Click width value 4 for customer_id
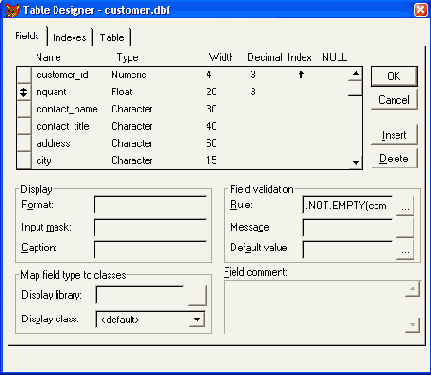431x375 pixels. [x=209, y=75]
